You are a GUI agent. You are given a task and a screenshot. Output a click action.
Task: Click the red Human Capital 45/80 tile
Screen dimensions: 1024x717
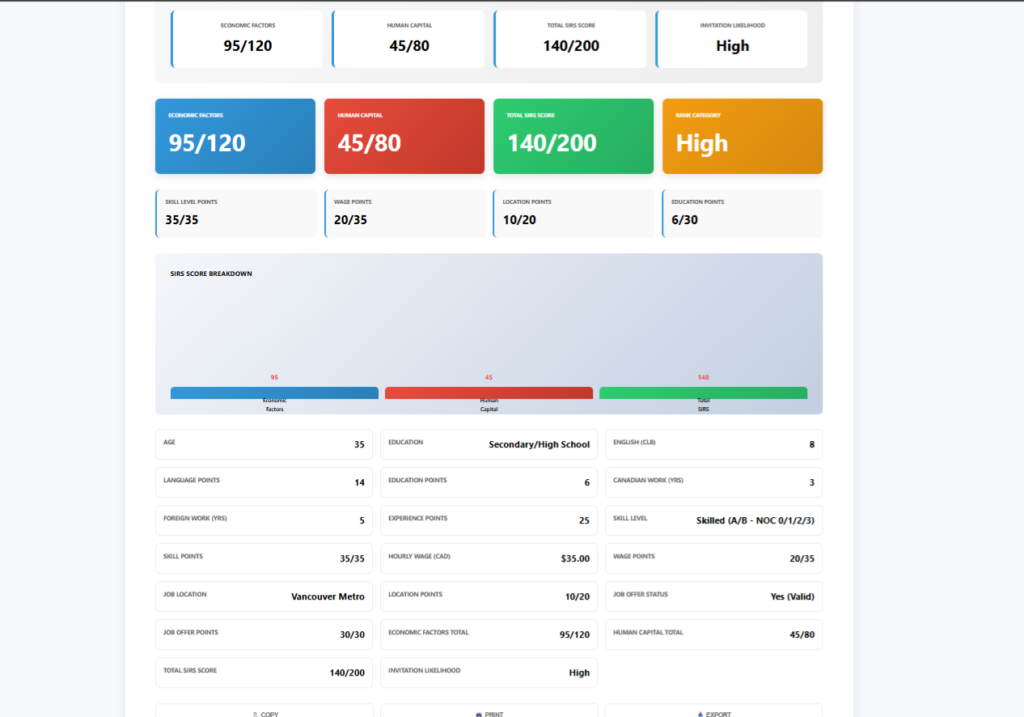point(404,136)
